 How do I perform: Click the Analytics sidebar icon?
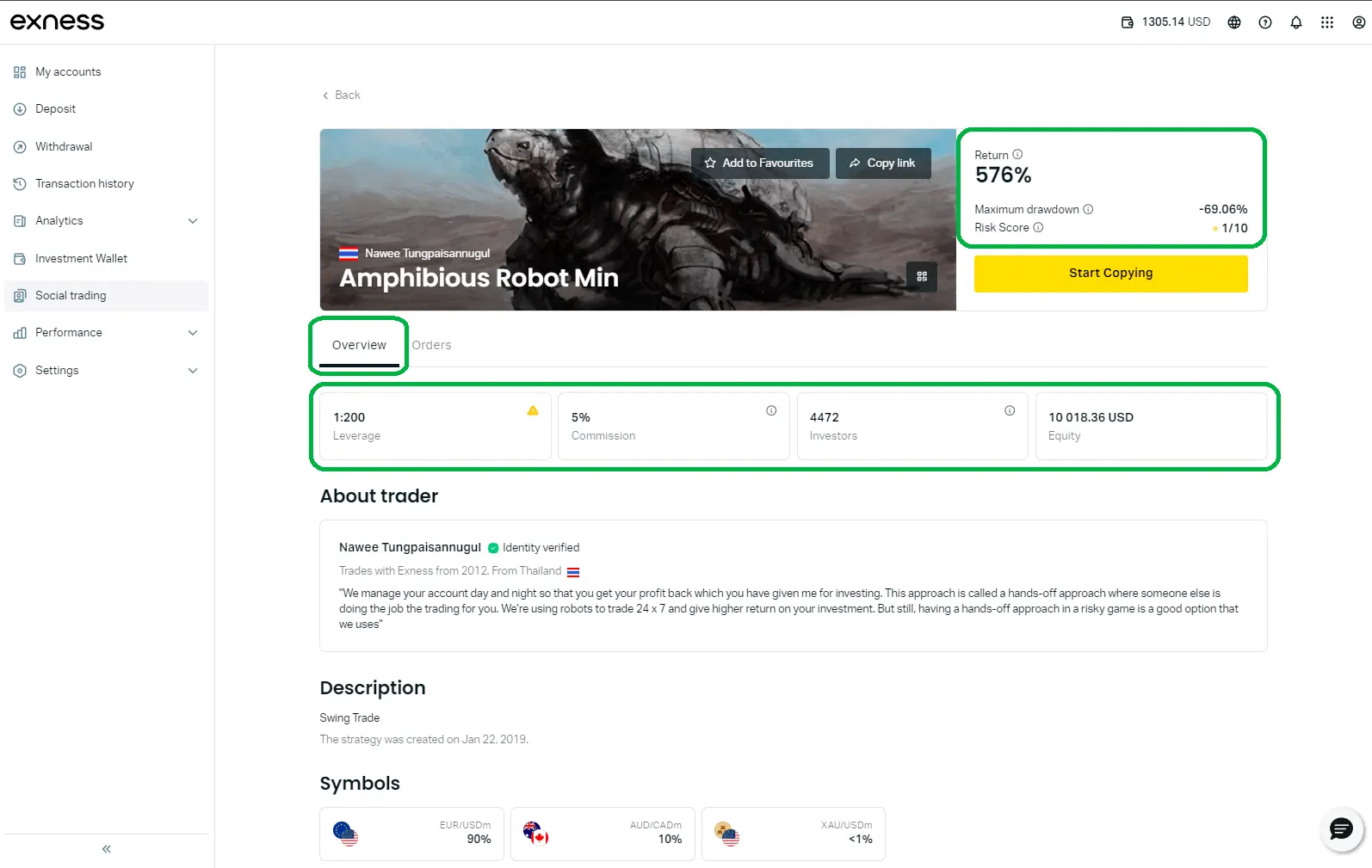click(20, 221)
